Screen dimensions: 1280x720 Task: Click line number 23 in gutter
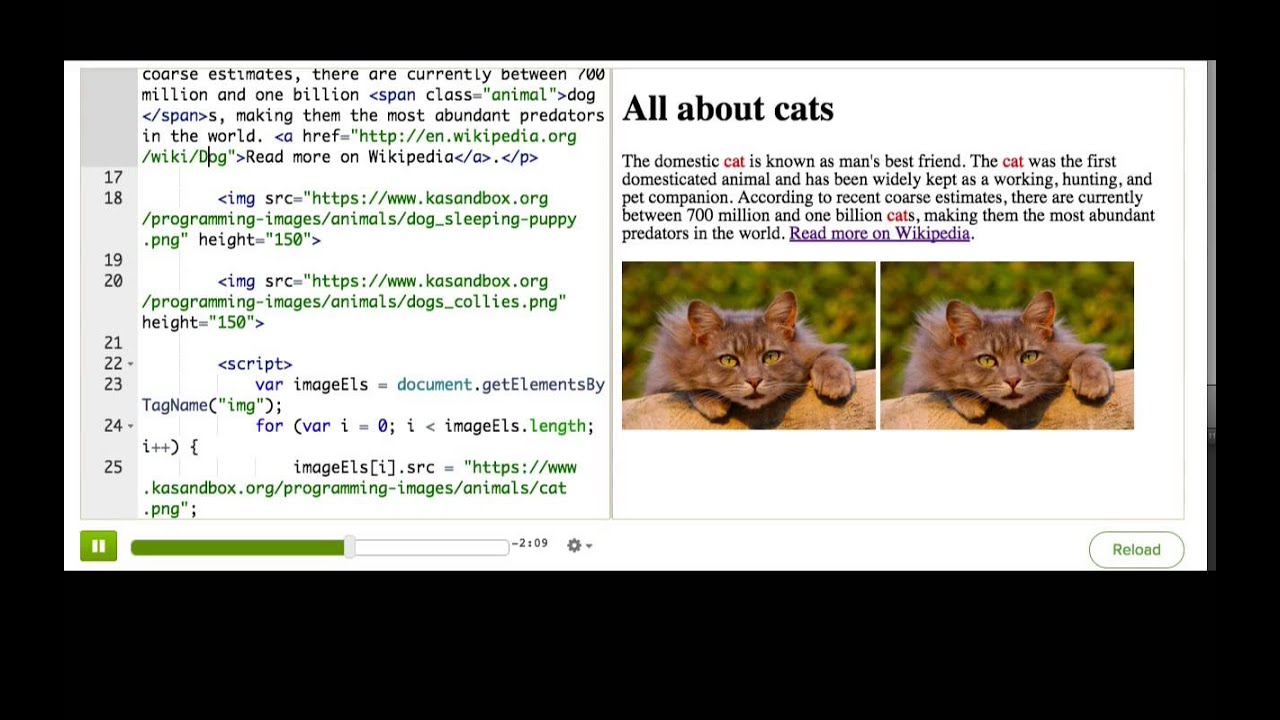pos(113,384)
